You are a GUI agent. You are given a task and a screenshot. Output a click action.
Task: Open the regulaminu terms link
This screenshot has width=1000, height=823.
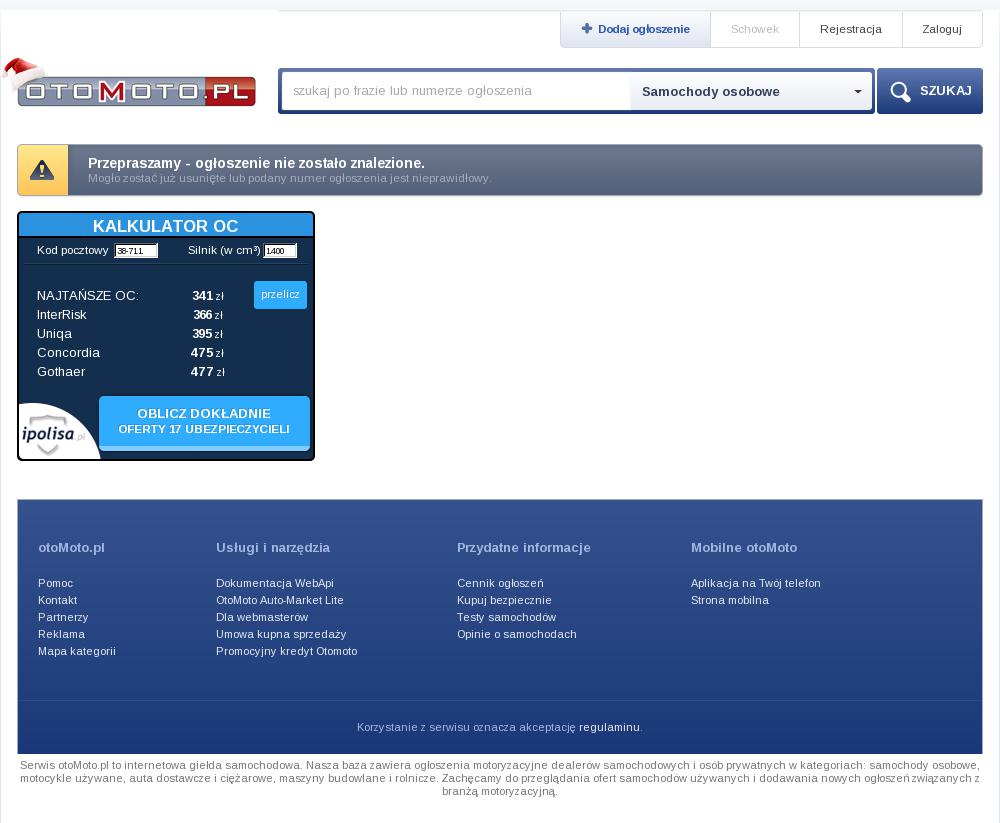[609, 727]
